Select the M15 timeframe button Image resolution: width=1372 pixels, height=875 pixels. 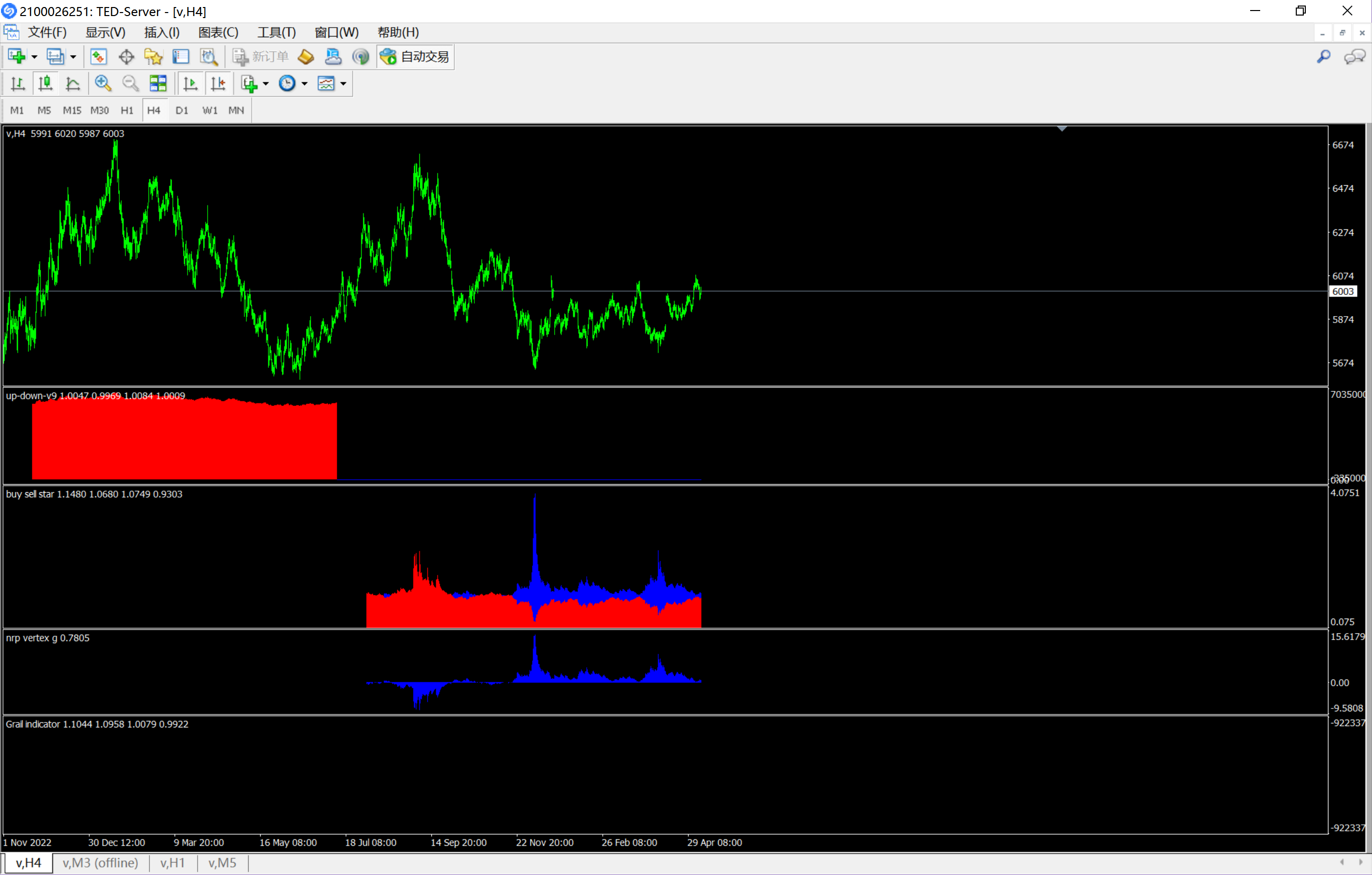point(72,110)
